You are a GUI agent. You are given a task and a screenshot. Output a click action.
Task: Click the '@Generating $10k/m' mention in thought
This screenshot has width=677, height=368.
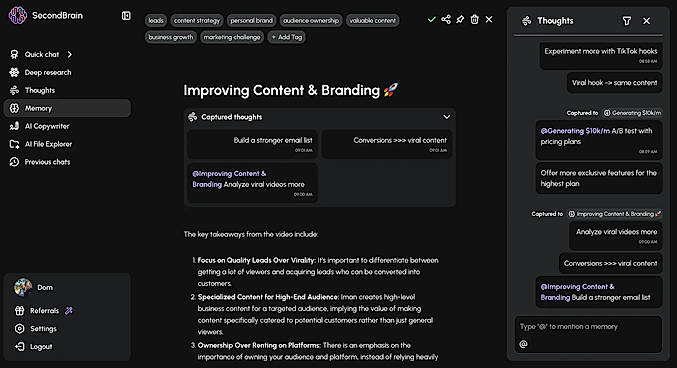[575, 131]
